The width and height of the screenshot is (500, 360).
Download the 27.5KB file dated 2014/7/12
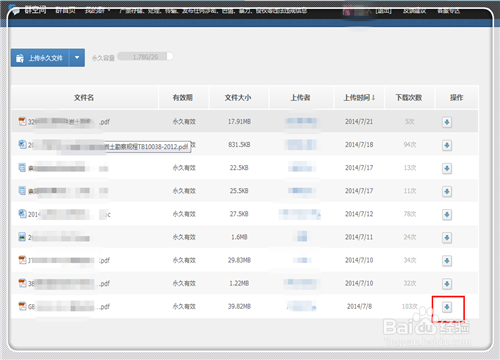(447, 215)
